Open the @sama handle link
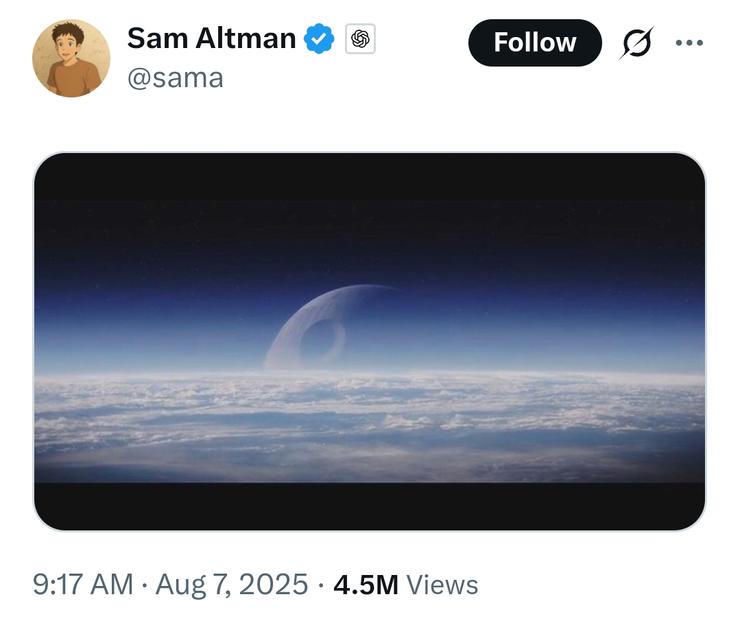Image resolution: width=740 pixels, height=634 pixels. coord(175,77)
